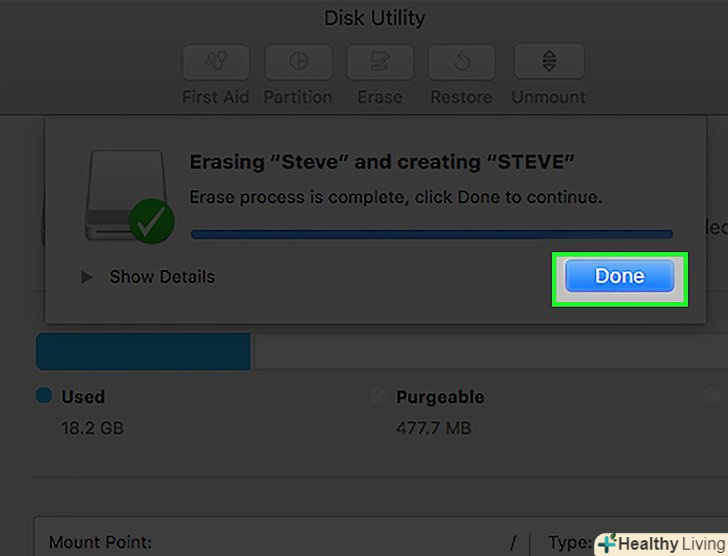Screen dimensions: 728x556
Task: Click the erase progress bar
Action: pyautogui.click(x=431, y=234)
